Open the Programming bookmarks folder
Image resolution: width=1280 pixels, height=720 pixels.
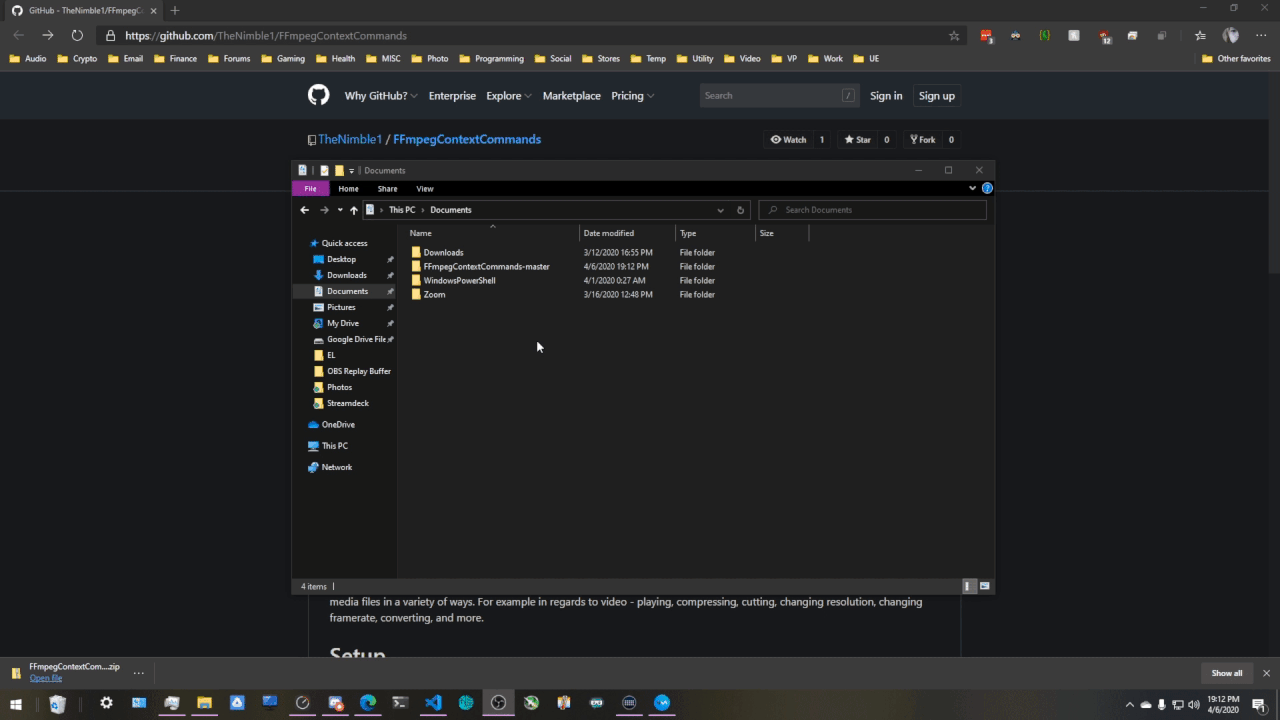click(x=492, y=59)
